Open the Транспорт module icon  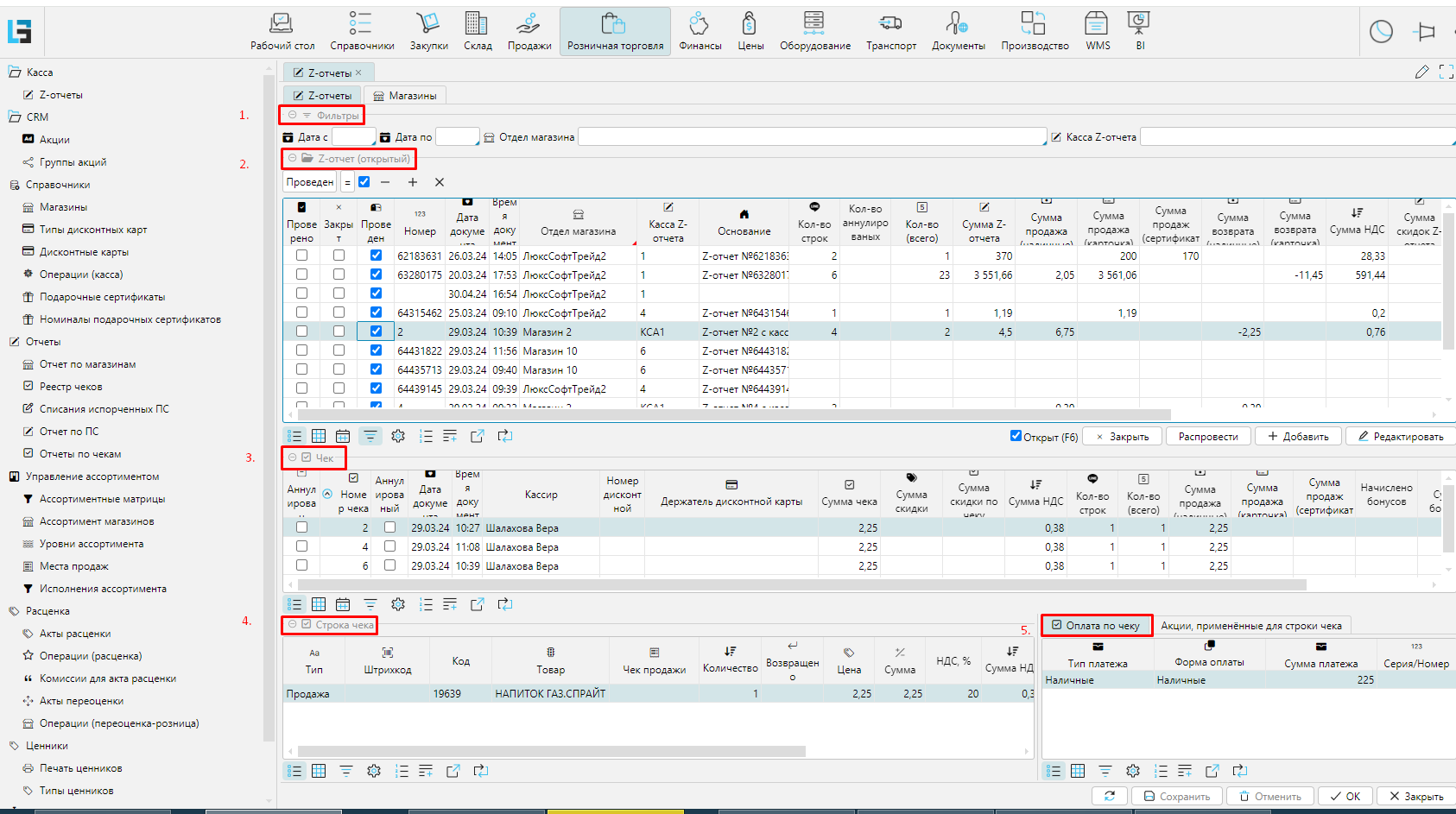click(890, 24)
